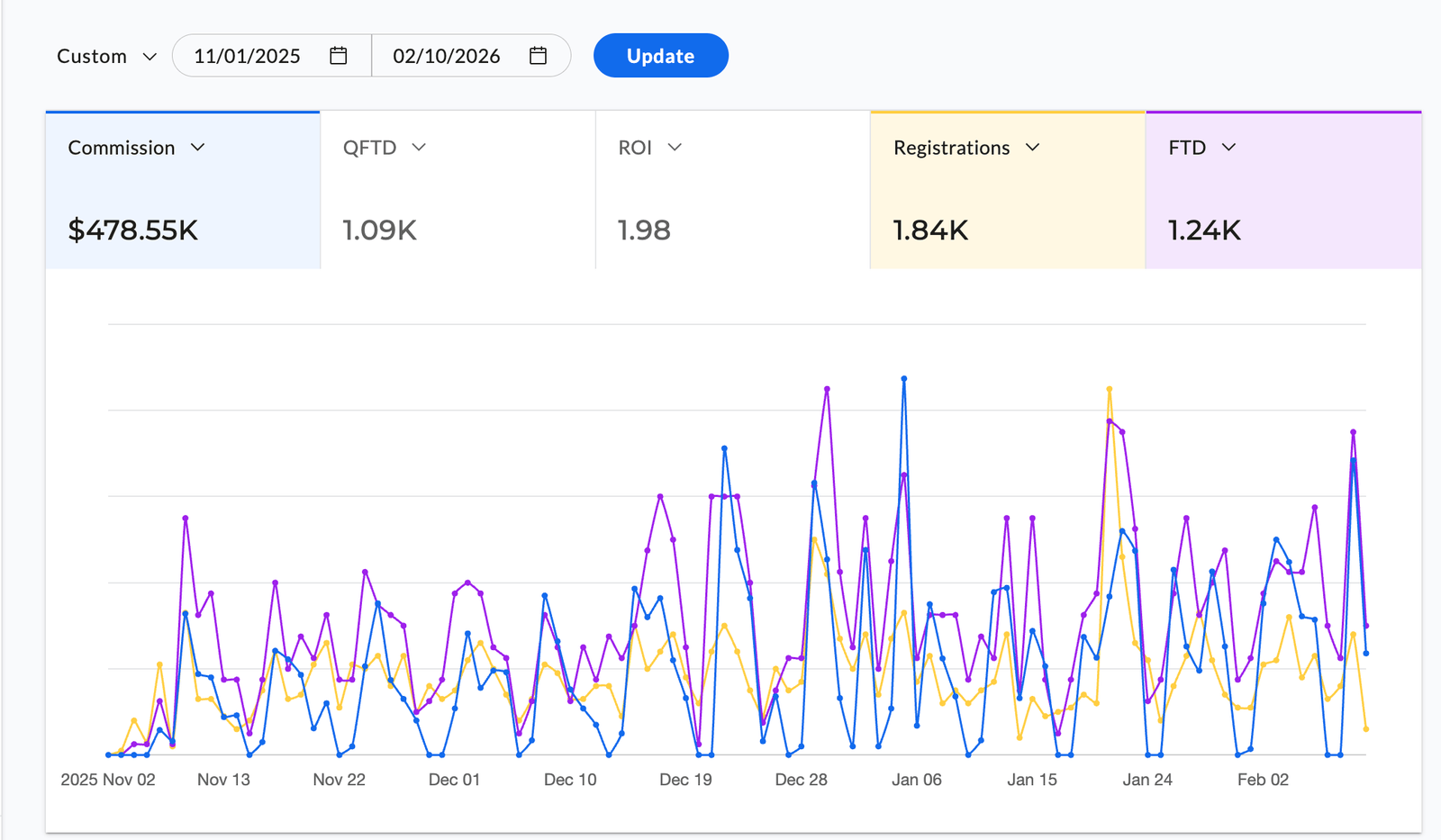Click the Jan 24 axis label
Viewport: 1441px width, 840px height.
point(1147,780)
